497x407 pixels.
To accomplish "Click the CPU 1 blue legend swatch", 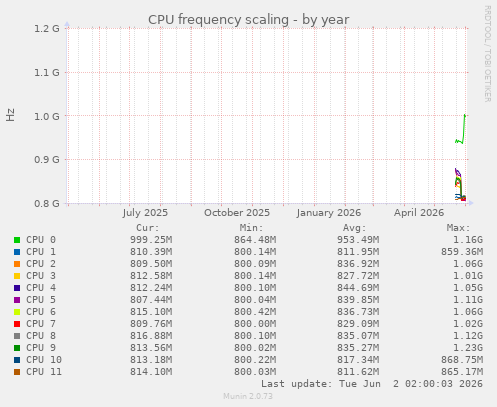I will tap(17, 252).
